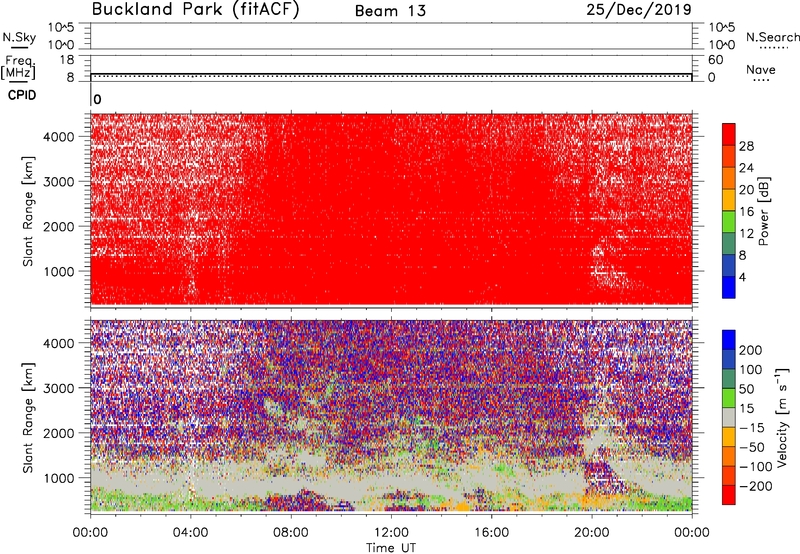
Task: Click the '08:00' time axis tick label
Action: click(291, 533)
